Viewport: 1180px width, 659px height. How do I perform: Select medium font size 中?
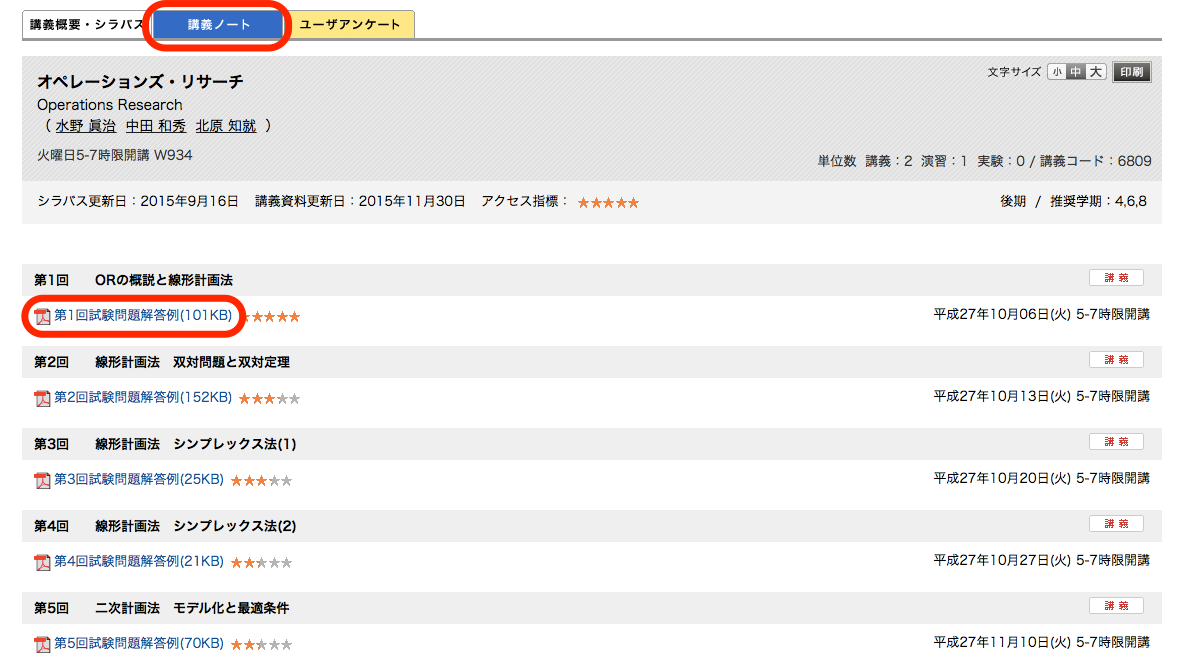(1076, 72)
